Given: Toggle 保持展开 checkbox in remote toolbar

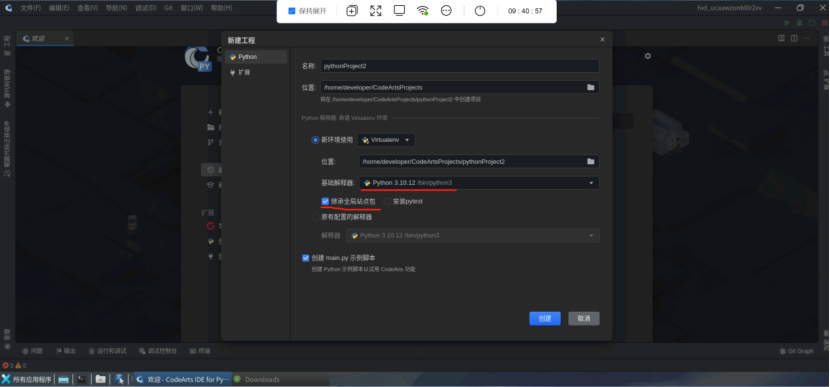Looking at the screenshot, I should tap(292, 11).
